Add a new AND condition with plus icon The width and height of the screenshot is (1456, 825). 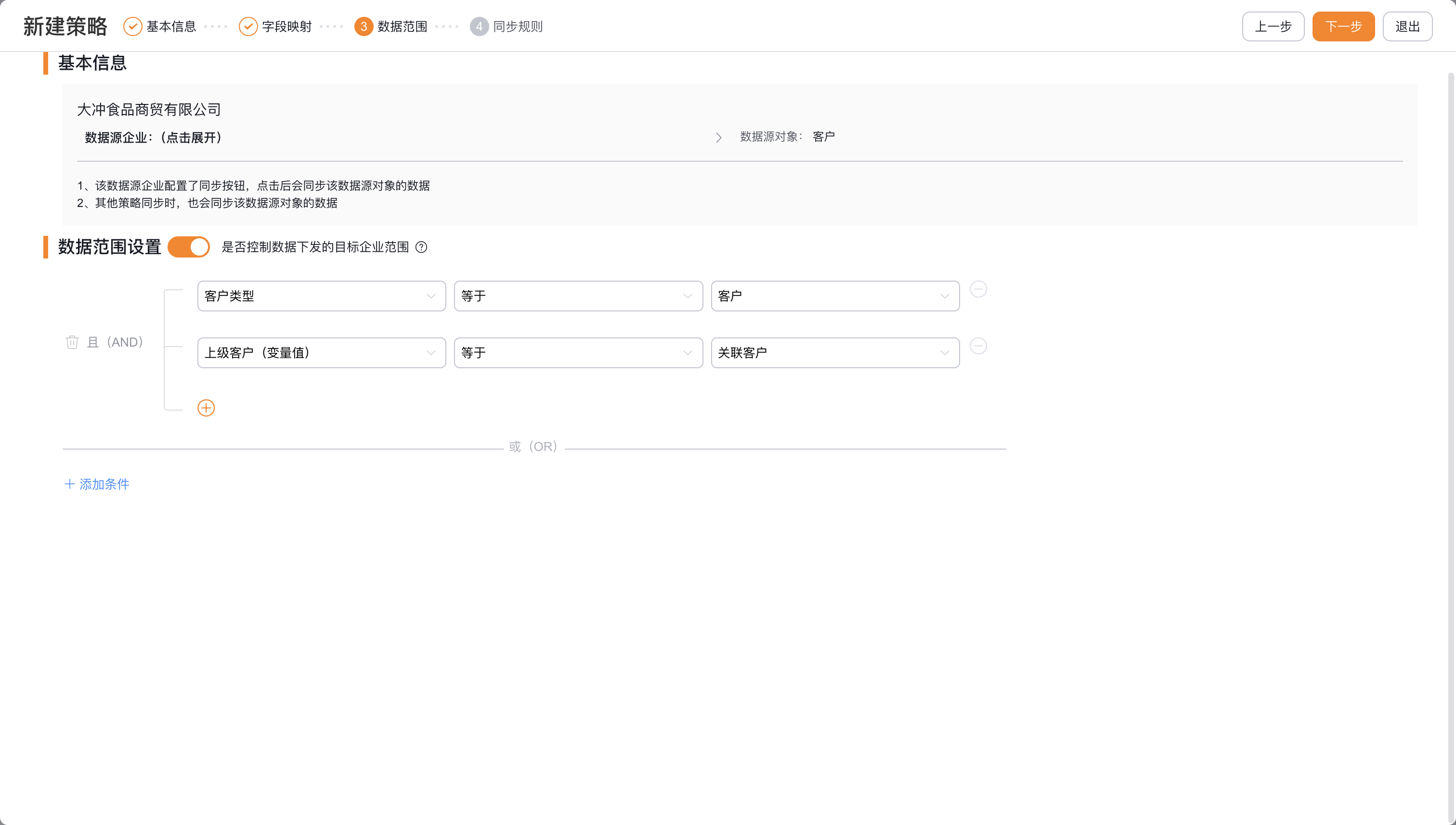pos(206,408)
